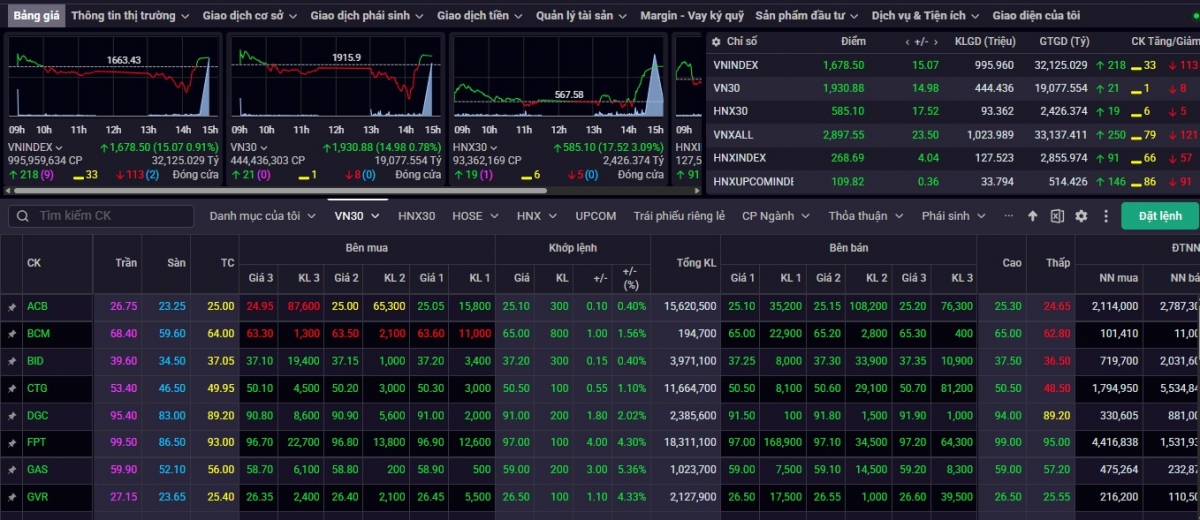Open the CP Ngành dropdown

click(x=778, y=216)
